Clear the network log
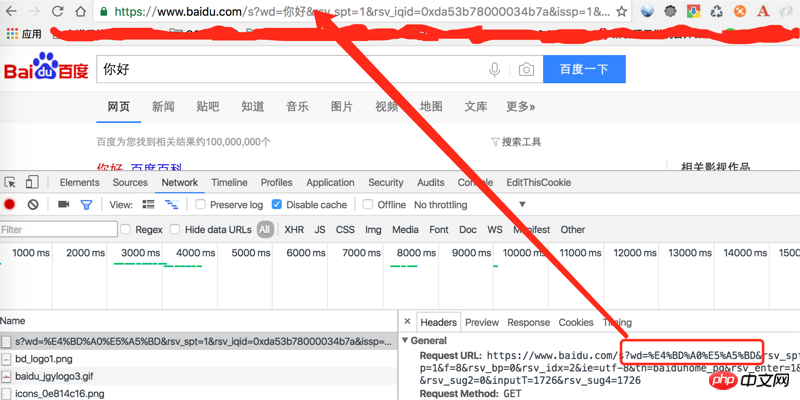Image resolution: width=800 pixels, height=400 pixels. [33, 205]
